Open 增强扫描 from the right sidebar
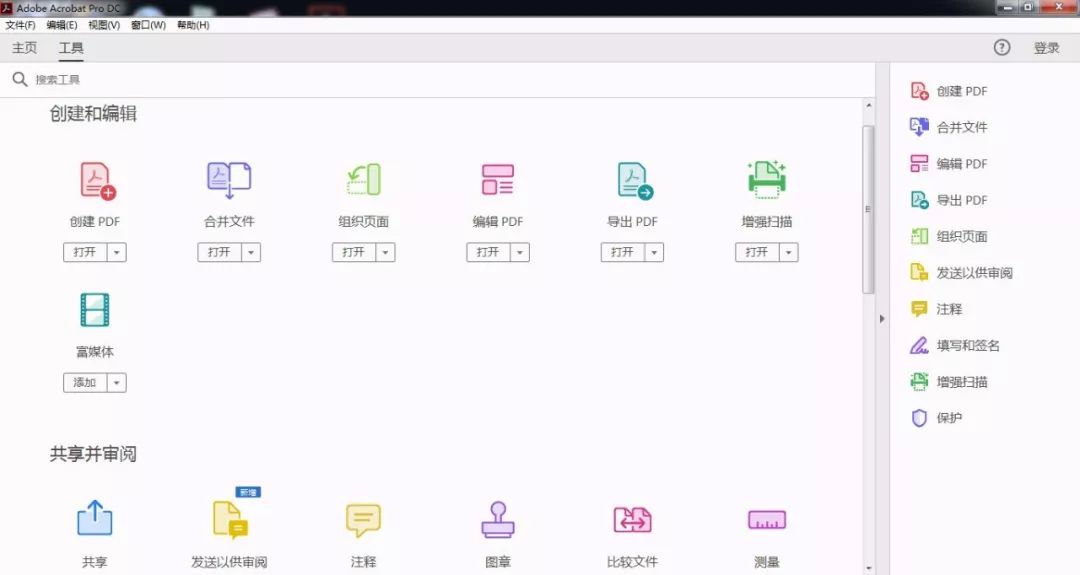 (950, 381)
